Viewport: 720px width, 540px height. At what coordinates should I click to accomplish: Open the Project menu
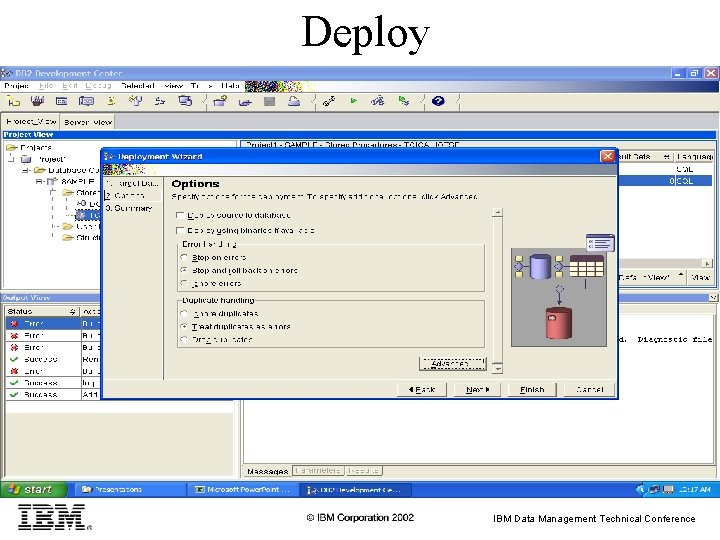[x=17, y=86]
